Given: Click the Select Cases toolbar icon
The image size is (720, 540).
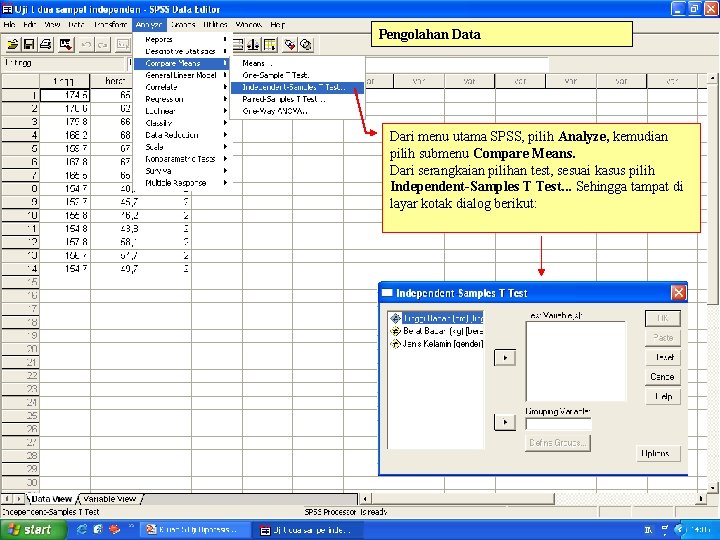Looking at the screenshot, I should coord(270,45).
